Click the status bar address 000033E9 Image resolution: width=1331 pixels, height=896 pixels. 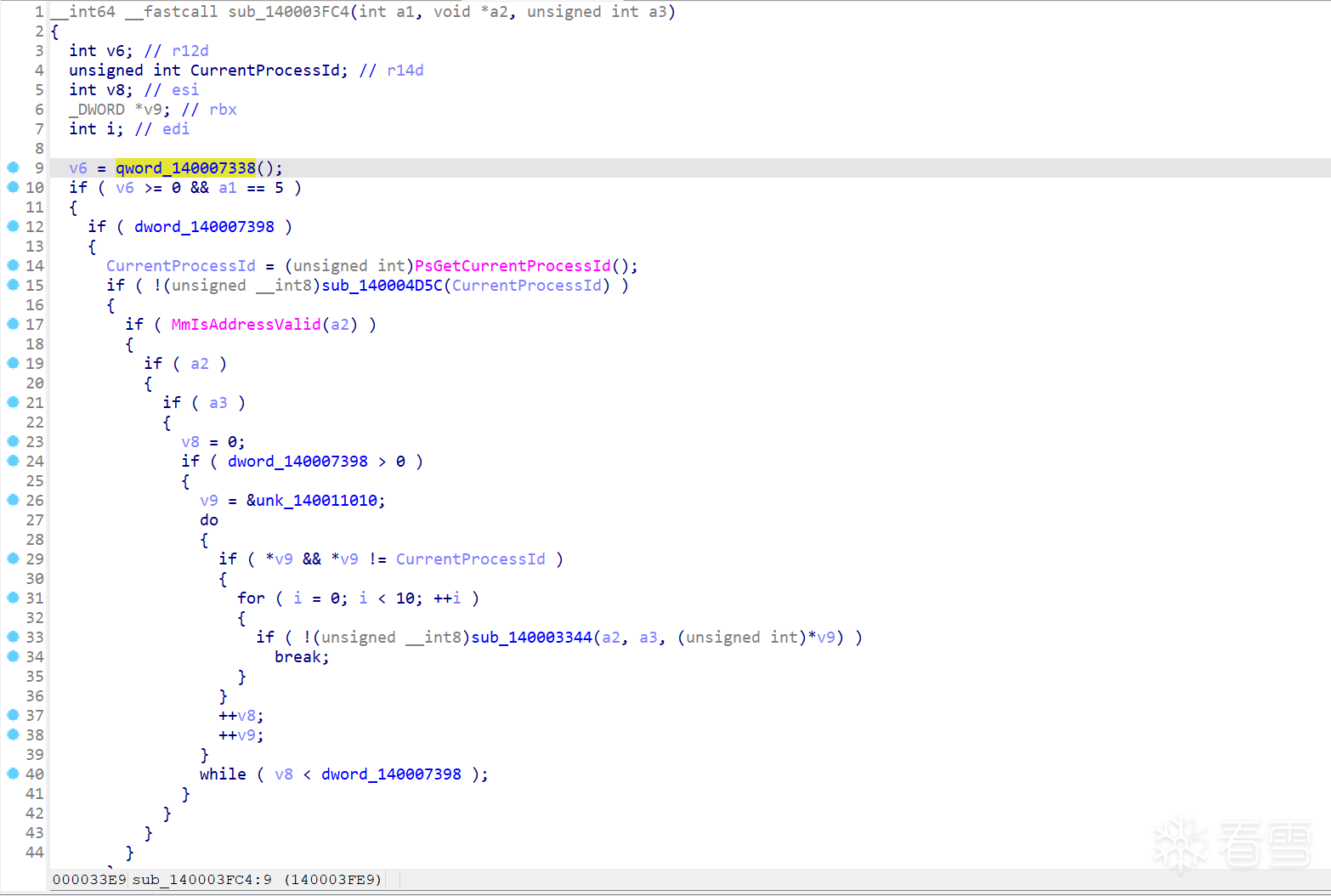pyautogui.click(x=89, y=879)
